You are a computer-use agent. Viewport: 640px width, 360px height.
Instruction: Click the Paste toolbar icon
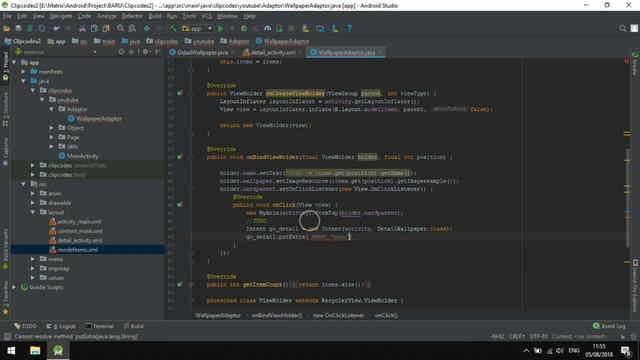tap(106, 29)
